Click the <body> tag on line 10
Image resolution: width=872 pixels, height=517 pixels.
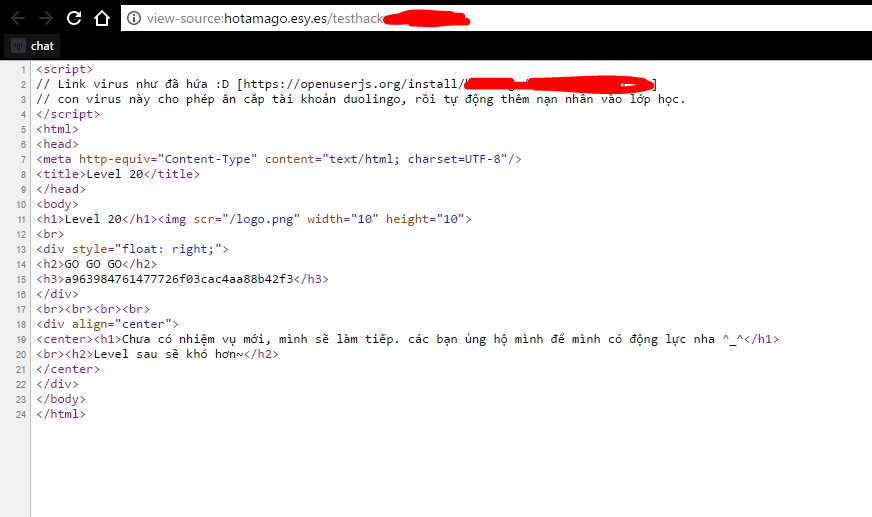pyautogui.click(x=57, y=205)
